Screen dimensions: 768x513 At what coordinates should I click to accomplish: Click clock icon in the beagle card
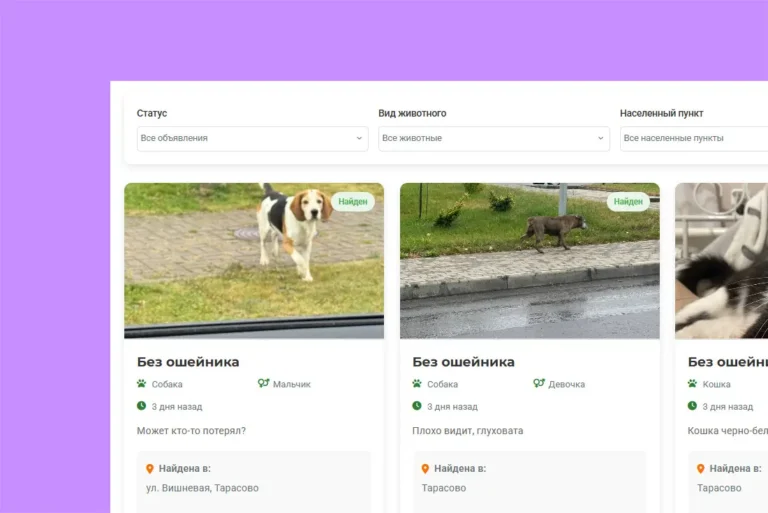(141, 406)
